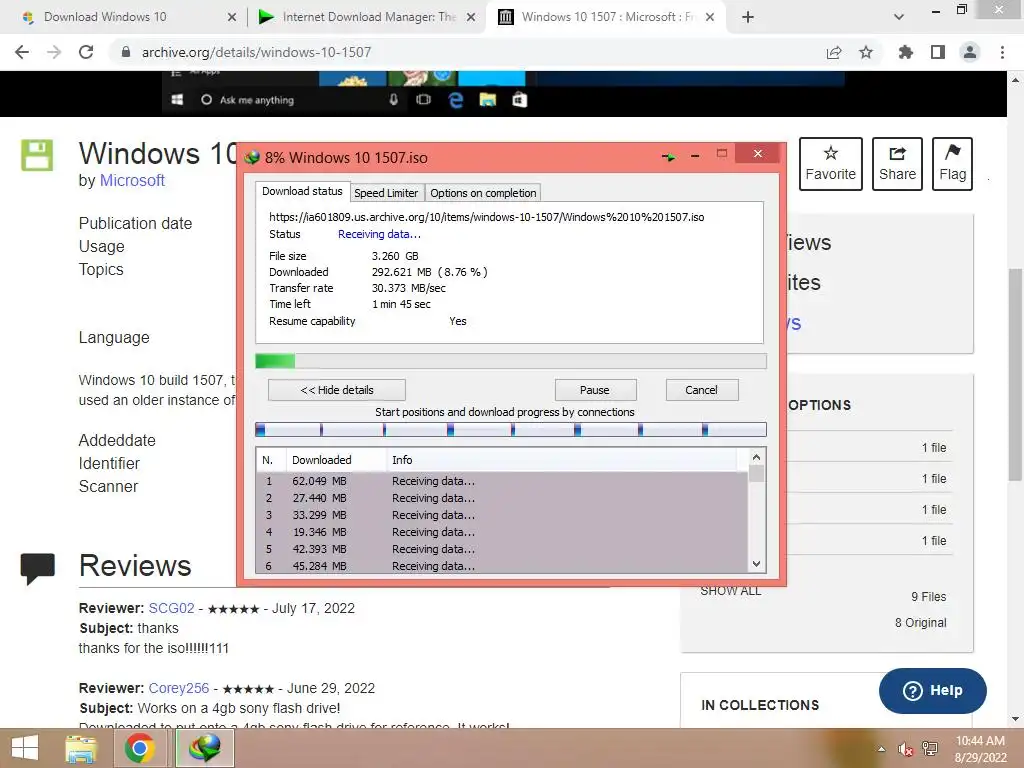Click the green floppy disk software icon

[x=37, y=155]
